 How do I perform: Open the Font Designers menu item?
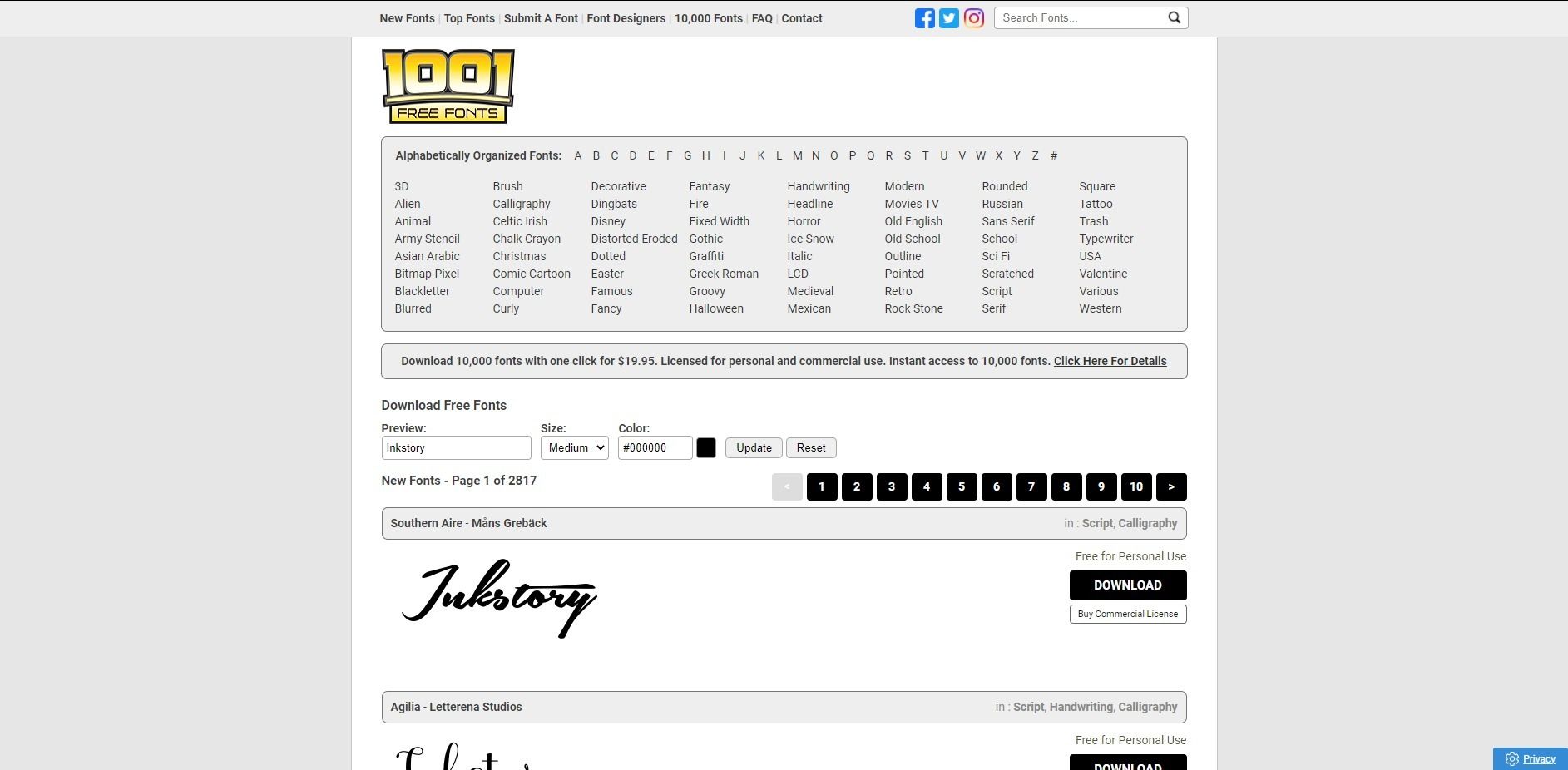click(626, 18)
